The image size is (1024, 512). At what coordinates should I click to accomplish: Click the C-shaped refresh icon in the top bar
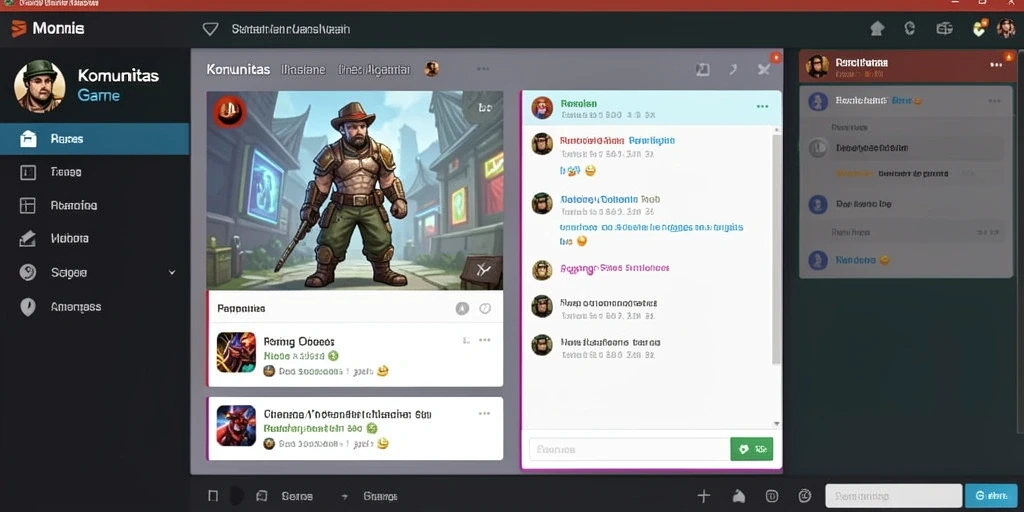coord(910,29)
